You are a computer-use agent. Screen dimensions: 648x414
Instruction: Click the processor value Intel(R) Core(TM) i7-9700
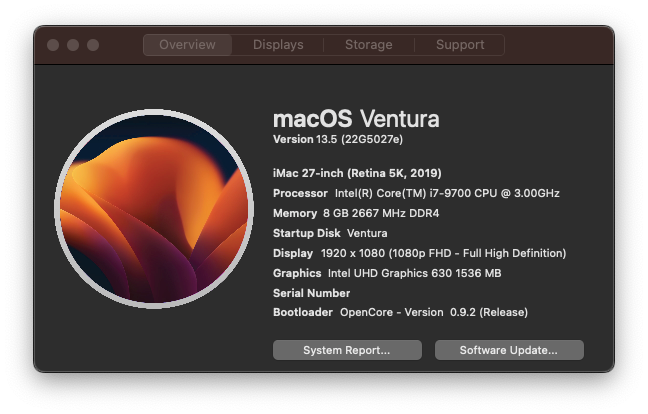(x=447, y=193)
